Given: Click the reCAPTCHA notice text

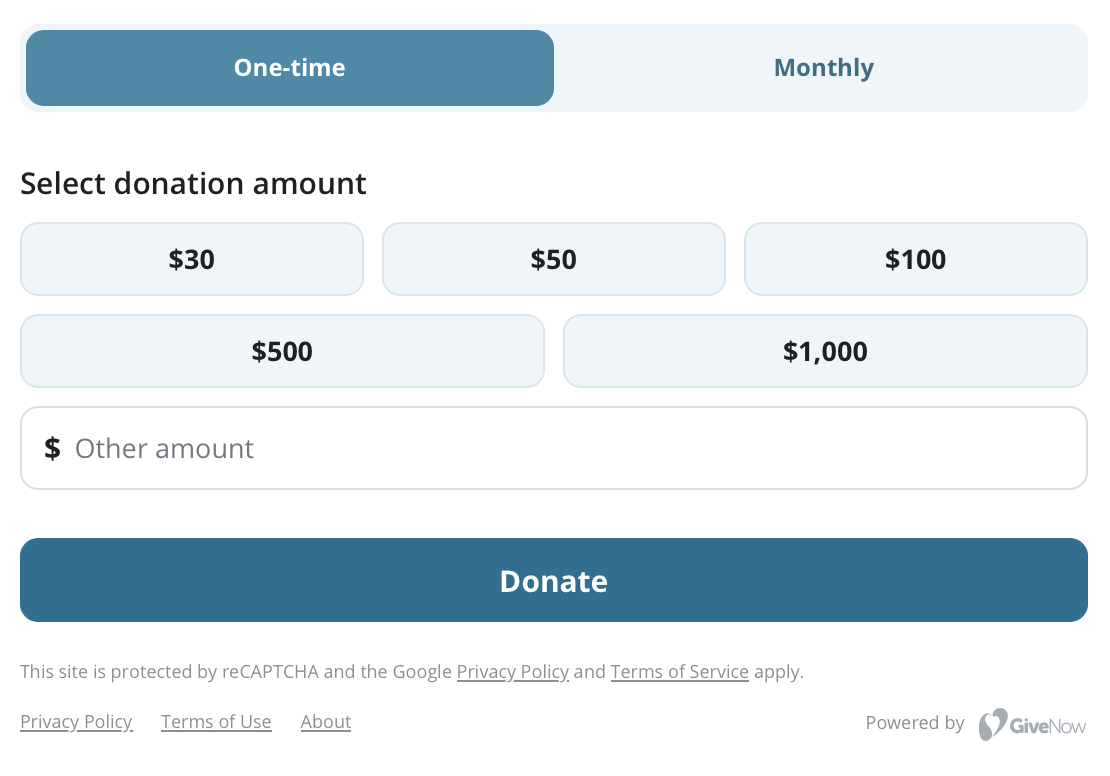Looking at the screenshot, I should coord(236,671).
